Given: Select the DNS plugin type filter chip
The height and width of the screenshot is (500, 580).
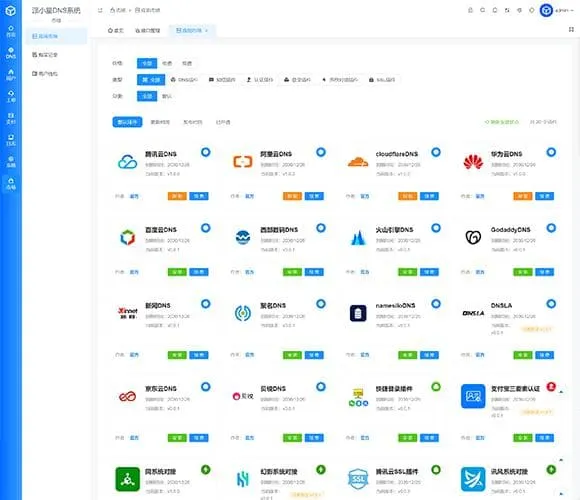Looking at the screenshot, I should [x=184, y=80].
